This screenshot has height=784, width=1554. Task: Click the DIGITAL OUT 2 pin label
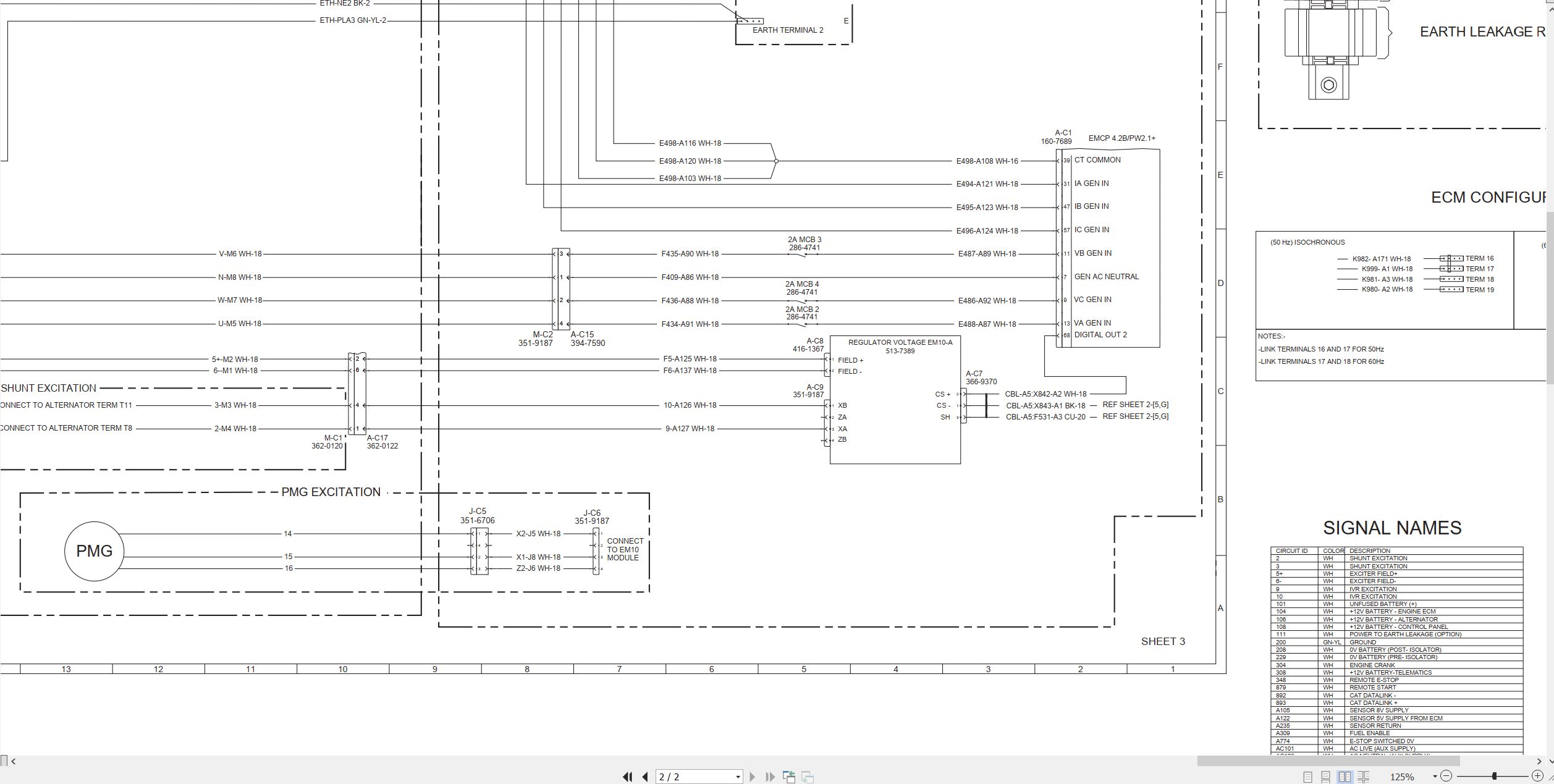point(1100,335)
